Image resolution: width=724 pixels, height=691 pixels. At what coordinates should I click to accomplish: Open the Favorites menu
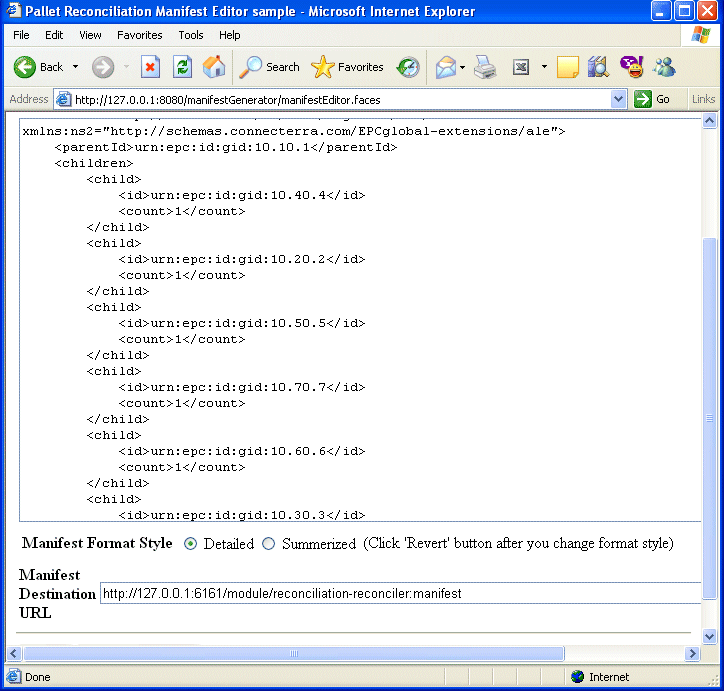tap(139, 35)
